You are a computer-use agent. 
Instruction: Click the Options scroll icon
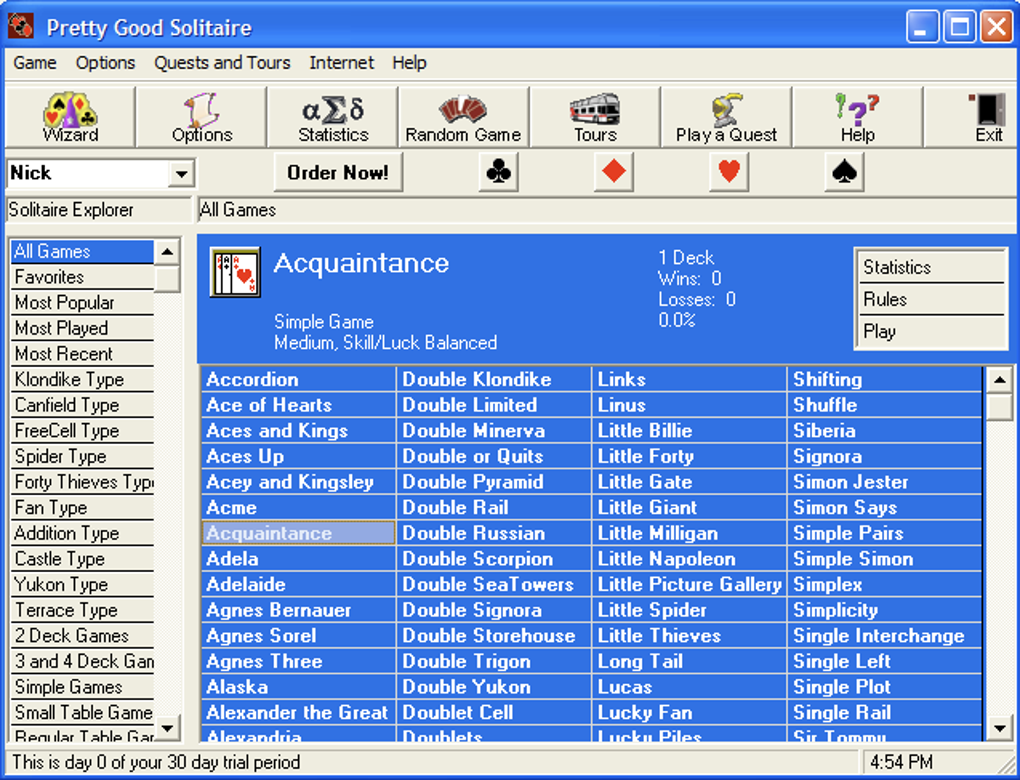pos(202,117)
